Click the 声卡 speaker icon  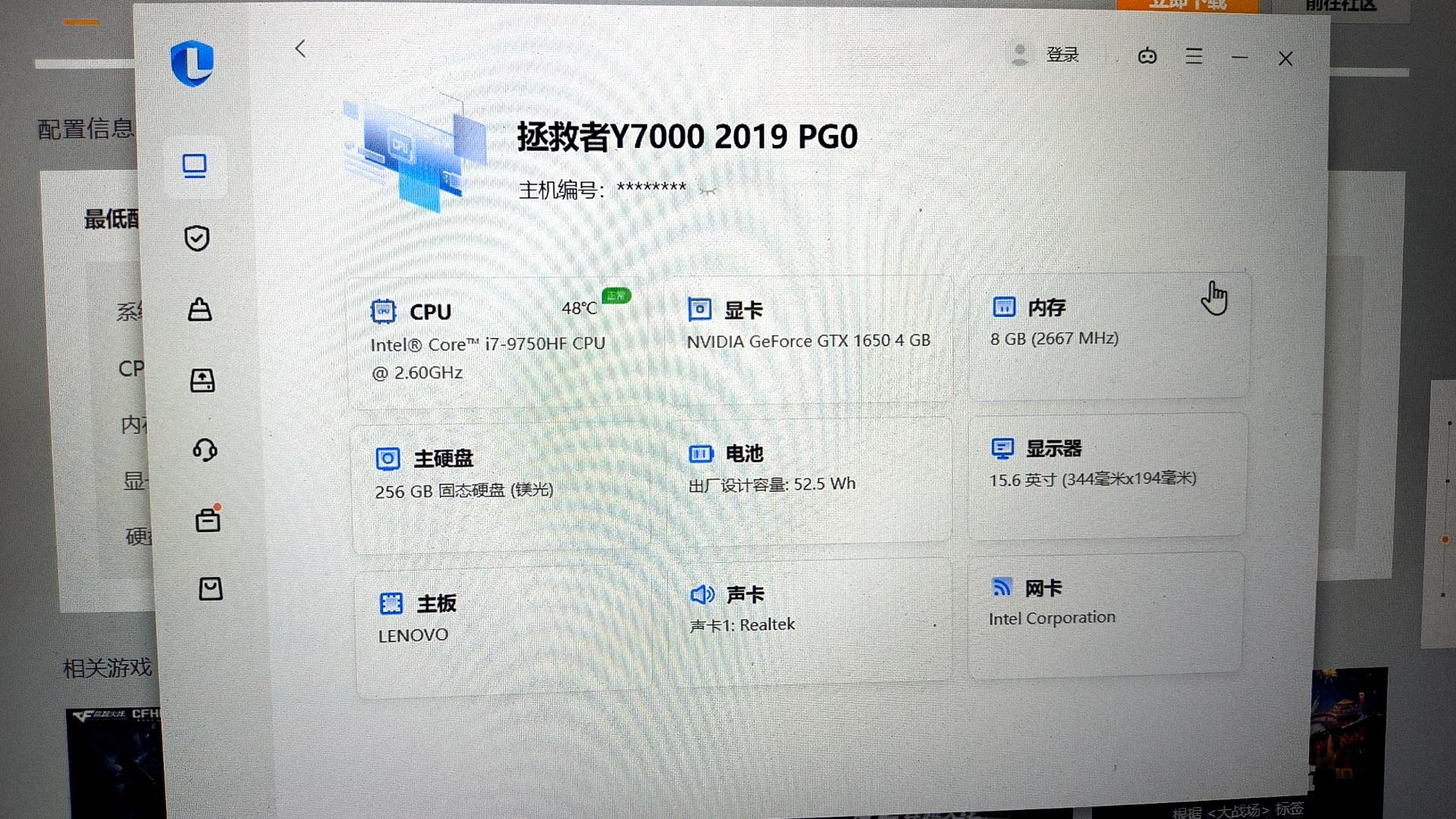(702, 595)
